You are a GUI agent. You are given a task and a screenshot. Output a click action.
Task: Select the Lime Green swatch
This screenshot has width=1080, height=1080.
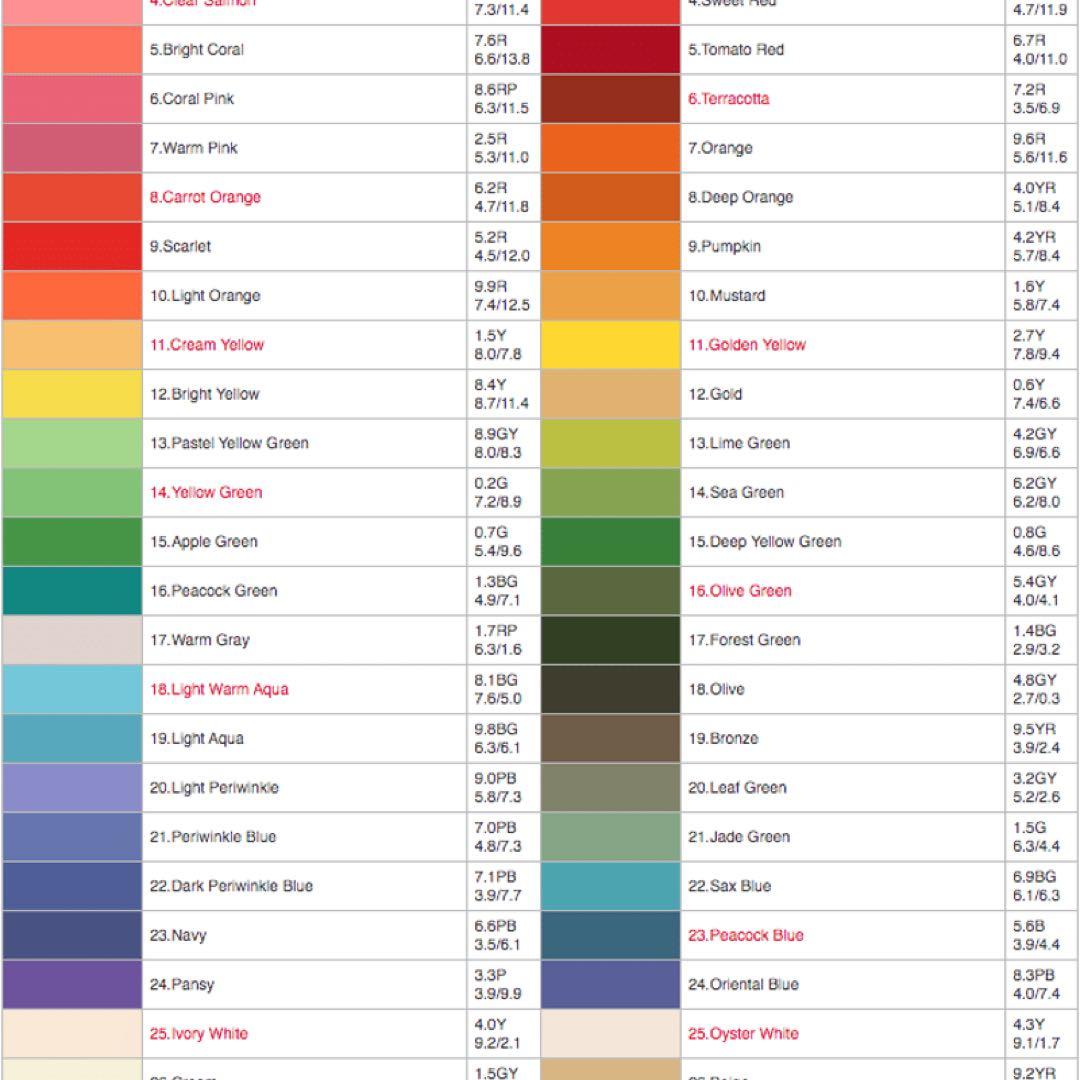pyautogui.click(x=610, y=444)
